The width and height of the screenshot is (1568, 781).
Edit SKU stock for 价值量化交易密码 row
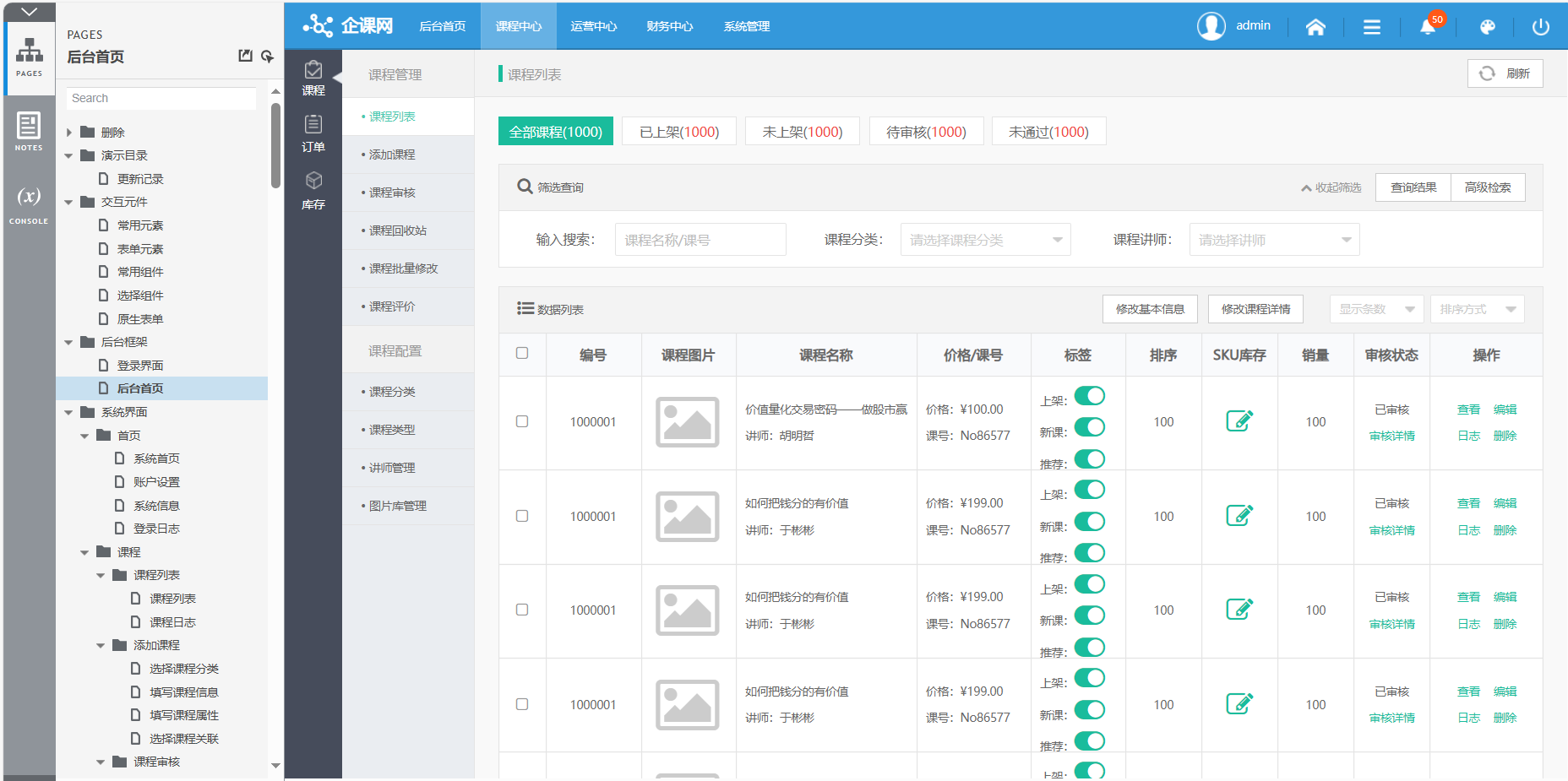pos(1239,420)
